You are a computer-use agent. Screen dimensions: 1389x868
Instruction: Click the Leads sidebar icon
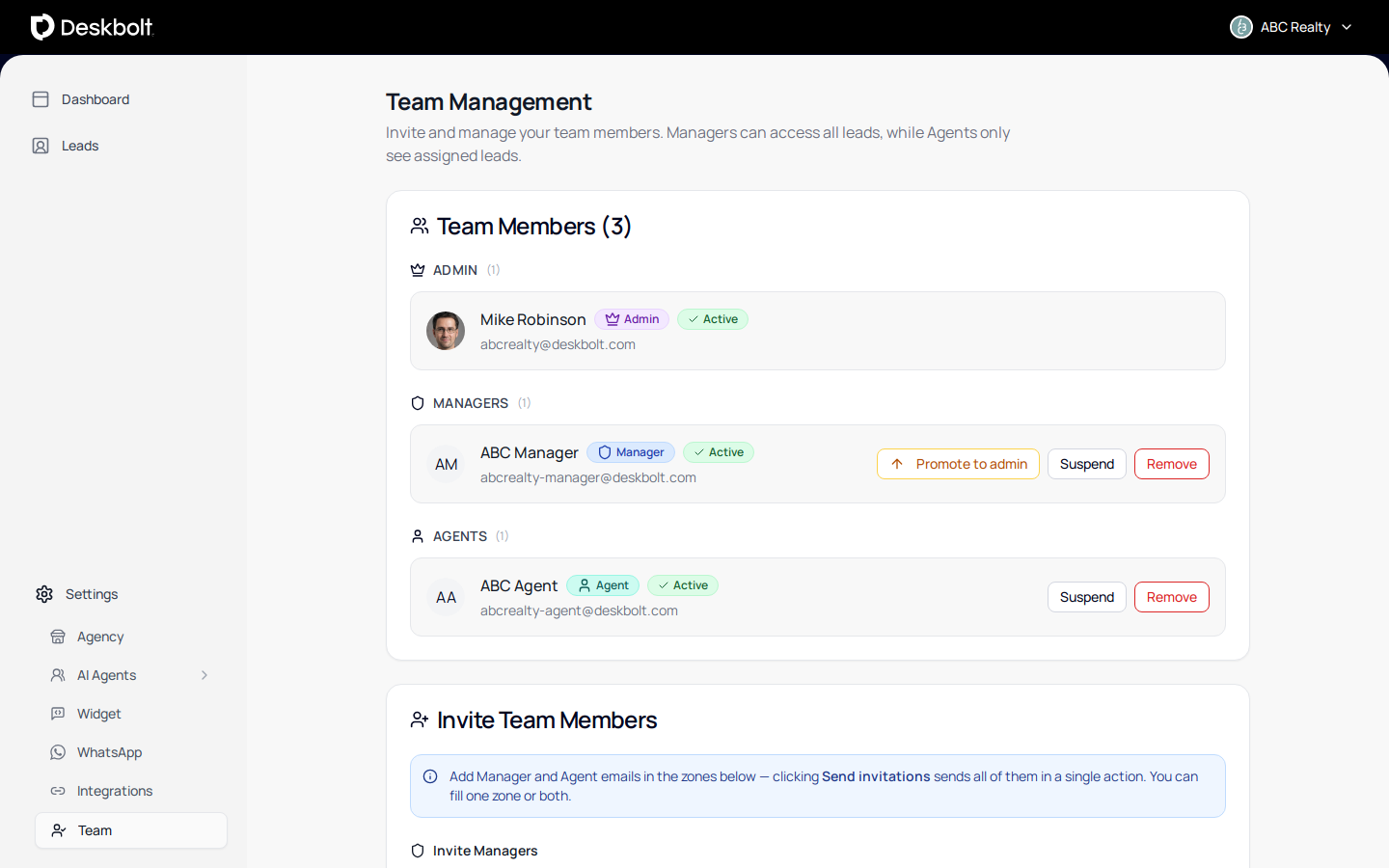41,146
